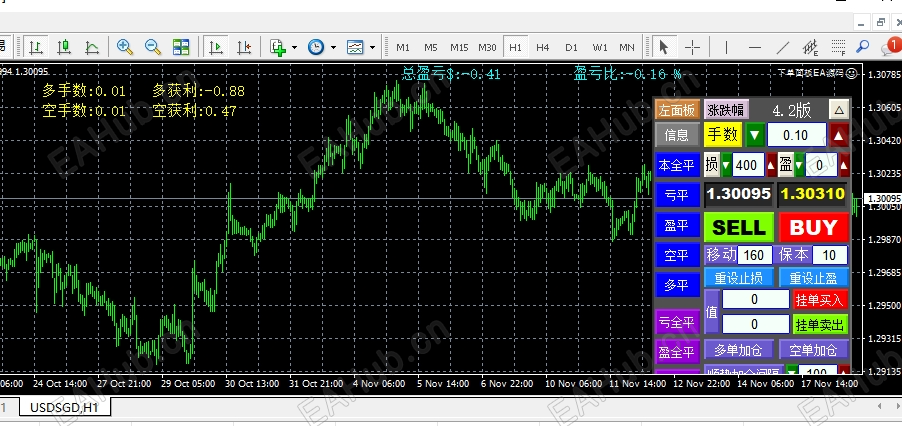This screenshot has height=426, width=902.
Task: Select the MN timeframe
Action: point(627,47)
